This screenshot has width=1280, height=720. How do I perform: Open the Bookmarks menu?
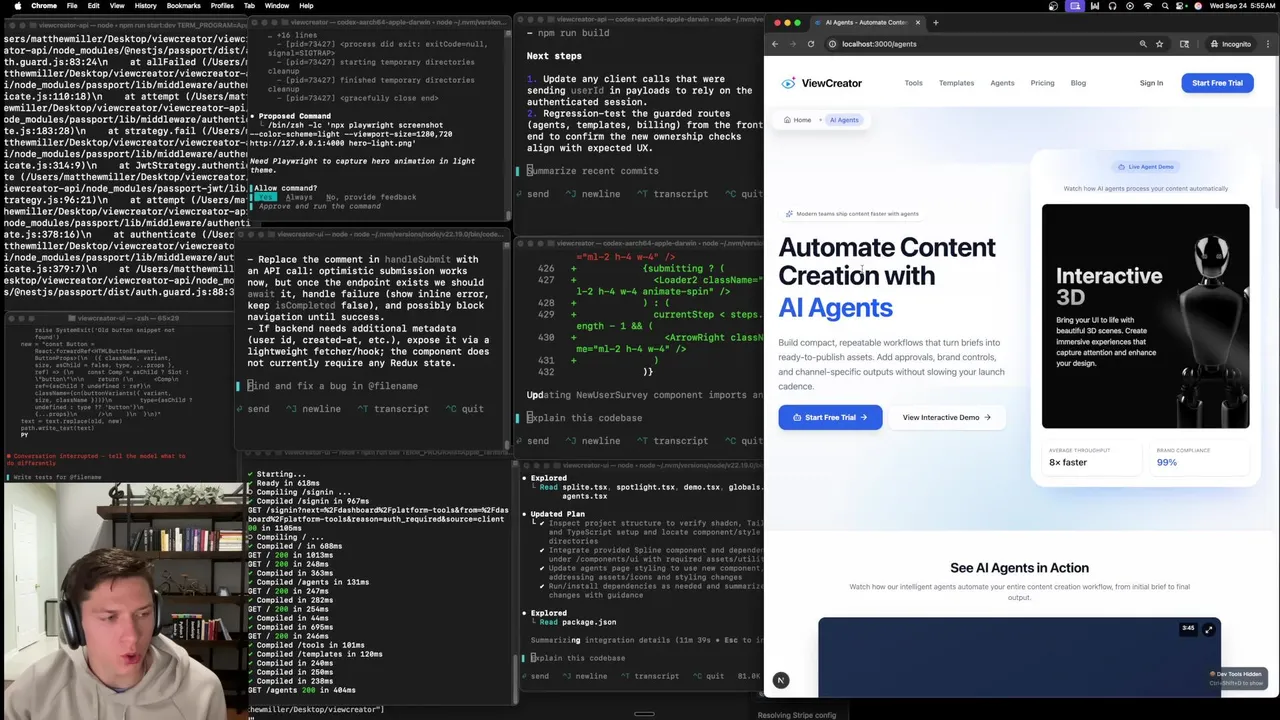[x=184, y=6]
